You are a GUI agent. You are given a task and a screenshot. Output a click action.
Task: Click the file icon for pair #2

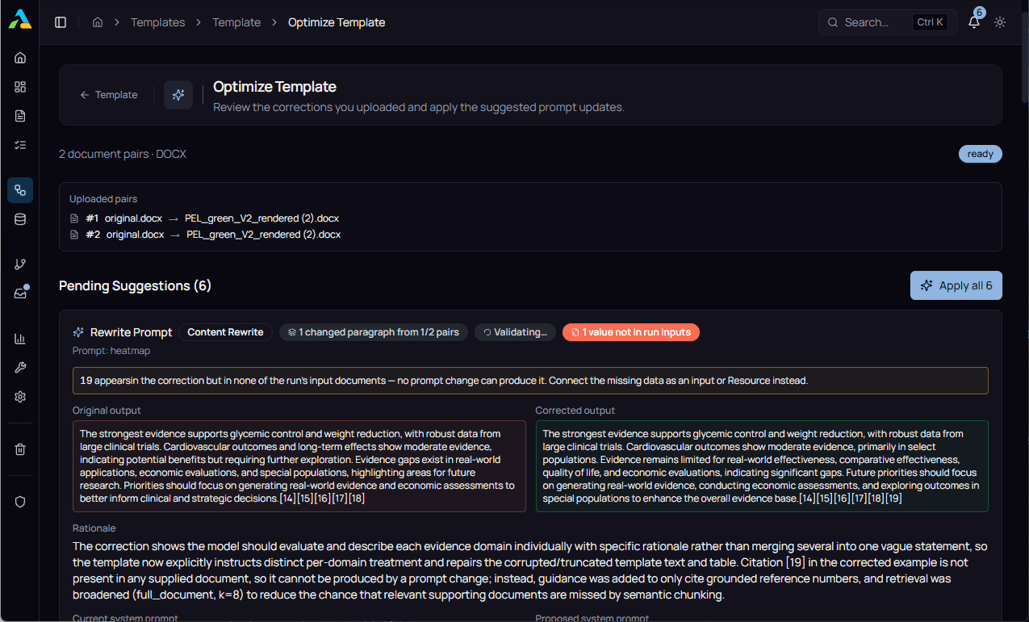tap(74, 234)
